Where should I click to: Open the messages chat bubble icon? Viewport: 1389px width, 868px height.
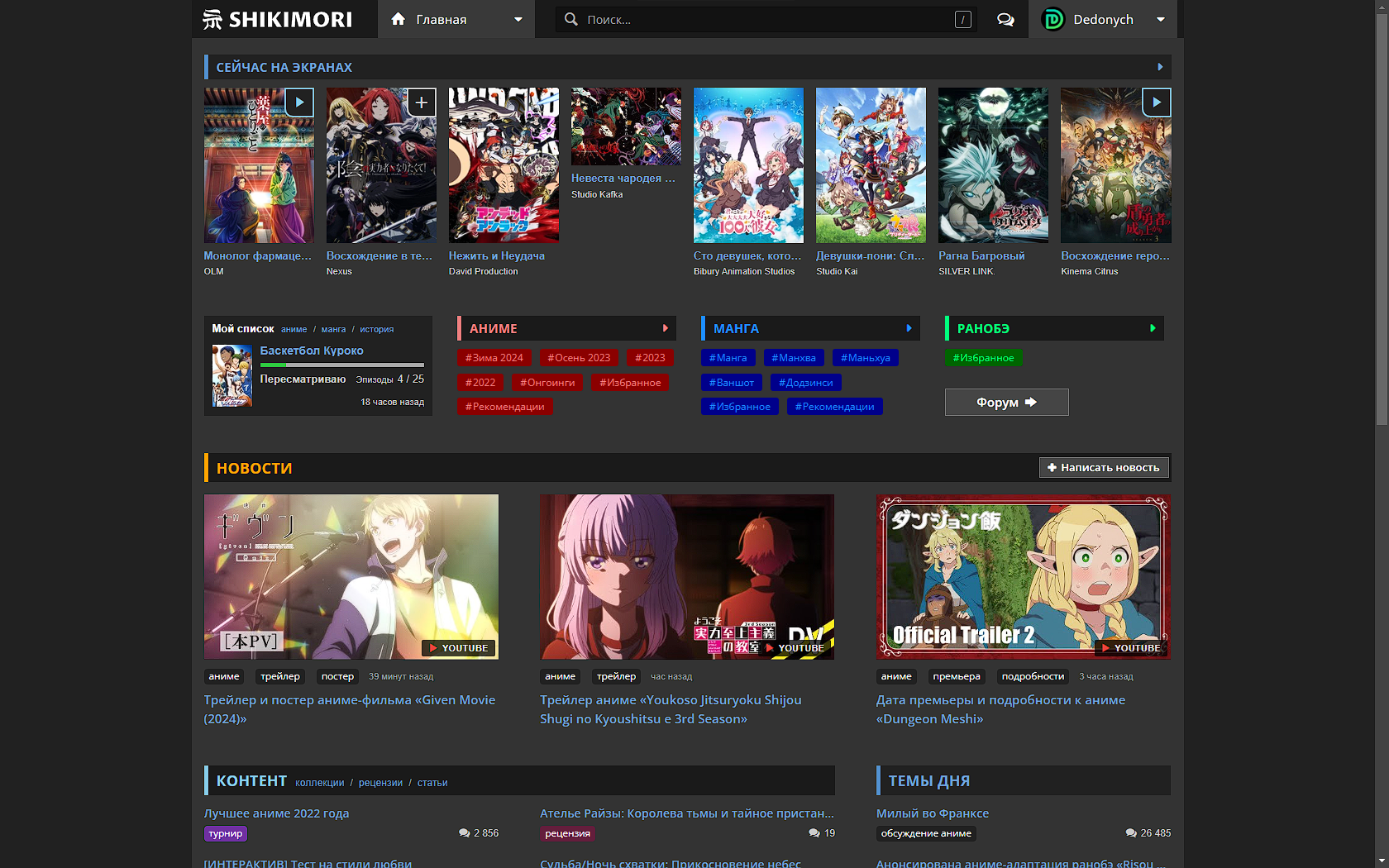pos(1005,20)
